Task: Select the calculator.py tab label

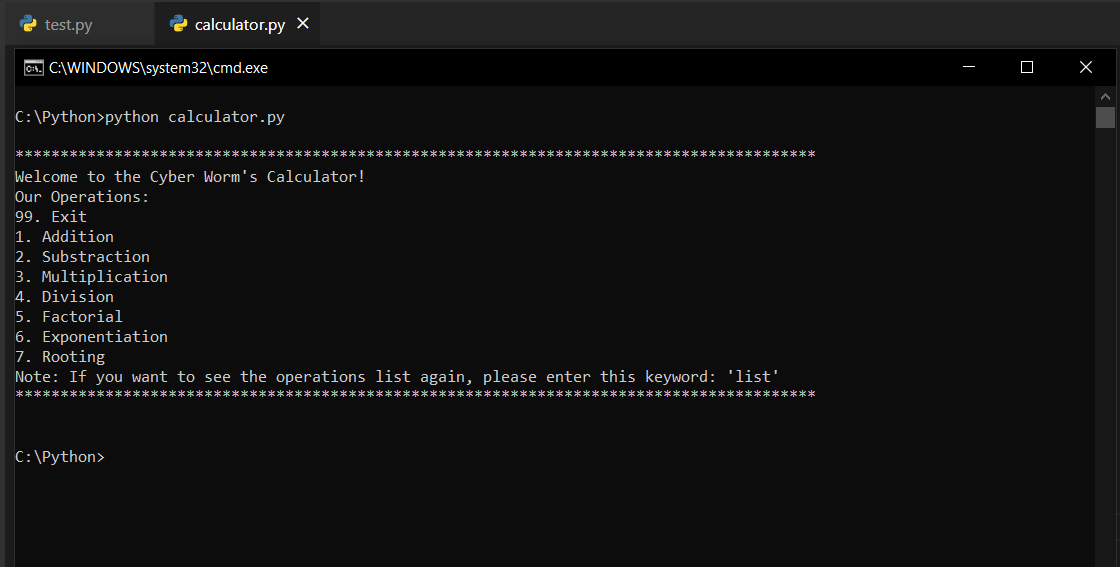Action: 239,25
